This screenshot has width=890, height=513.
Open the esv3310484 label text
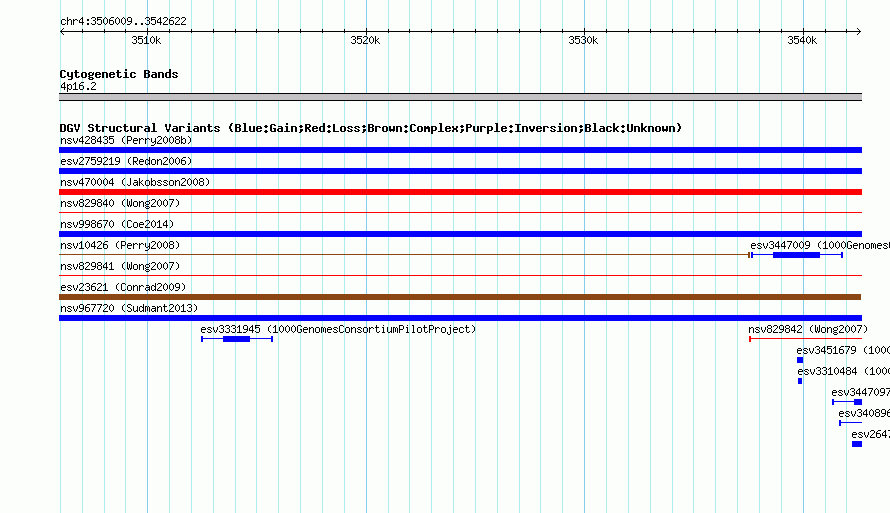pos(843,371)
